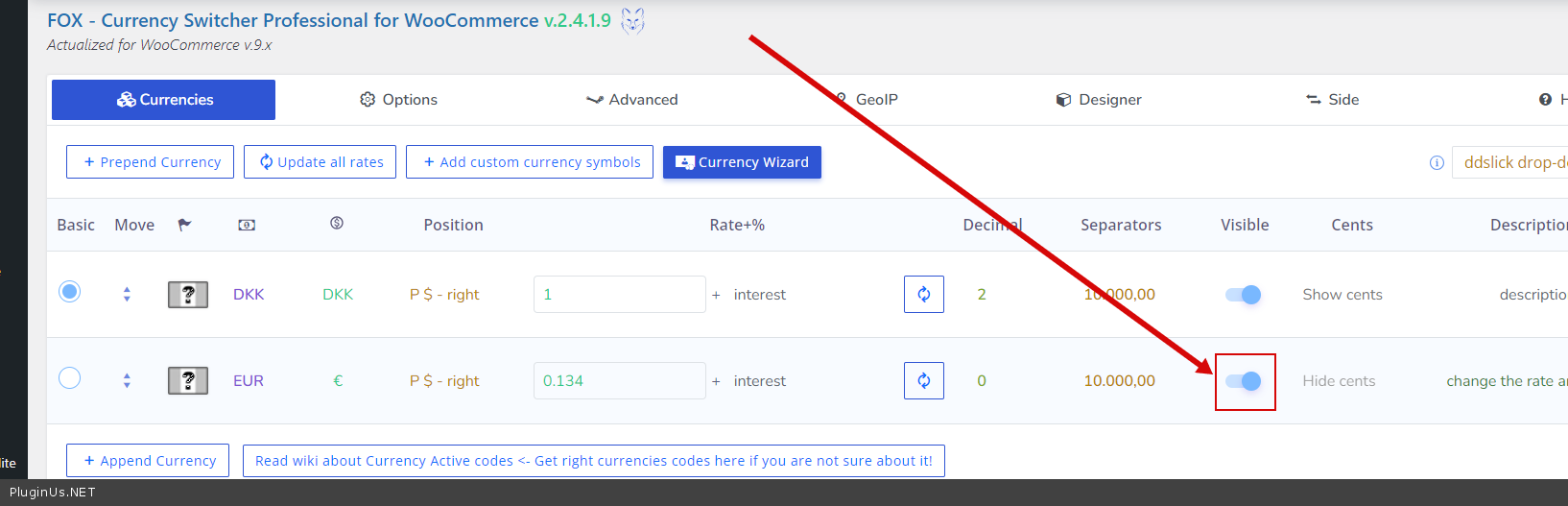Click the green DKK symbol
Screen dimensions: 1568x506
pos(338,295)
